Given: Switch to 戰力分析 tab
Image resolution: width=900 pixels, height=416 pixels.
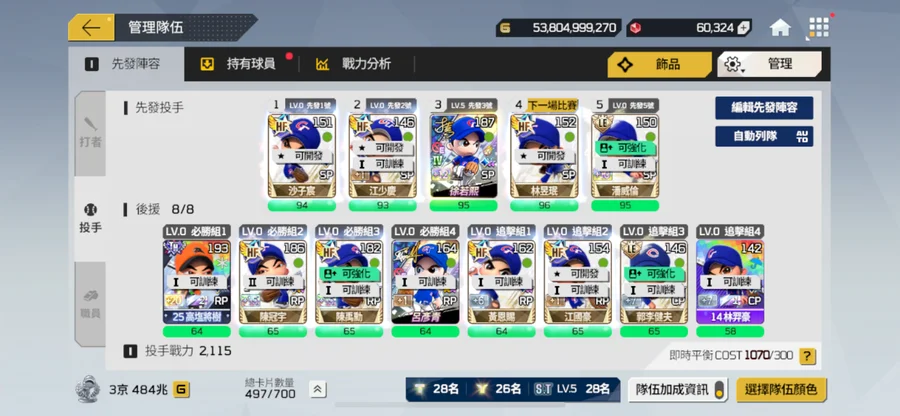Looking at the screenshot, I should coord(355,64).
